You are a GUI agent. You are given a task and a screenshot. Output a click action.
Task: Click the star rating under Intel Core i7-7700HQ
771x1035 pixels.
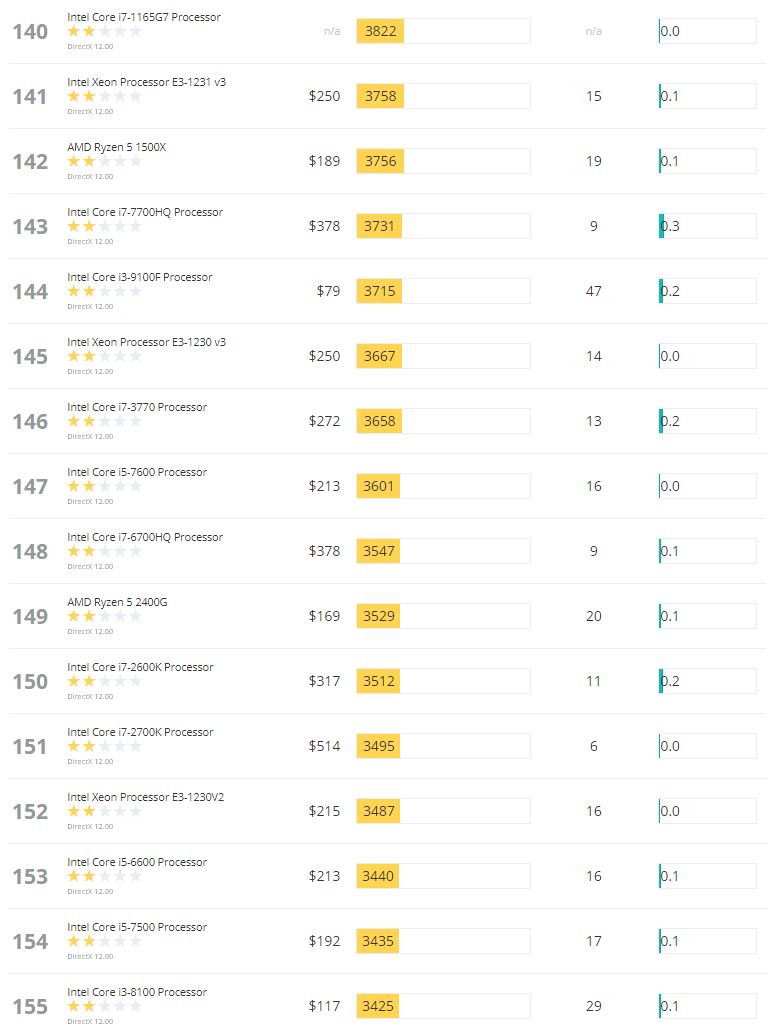click(x=104, y=226)
